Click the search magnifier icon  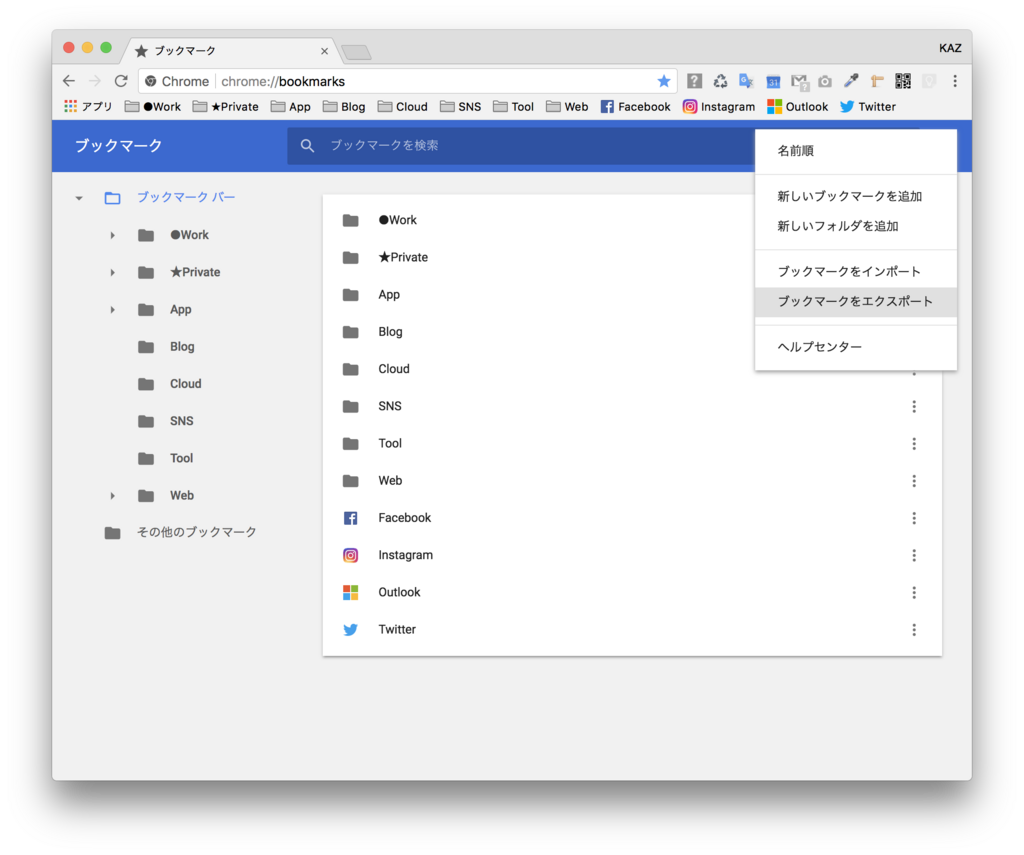click(307, 145)
